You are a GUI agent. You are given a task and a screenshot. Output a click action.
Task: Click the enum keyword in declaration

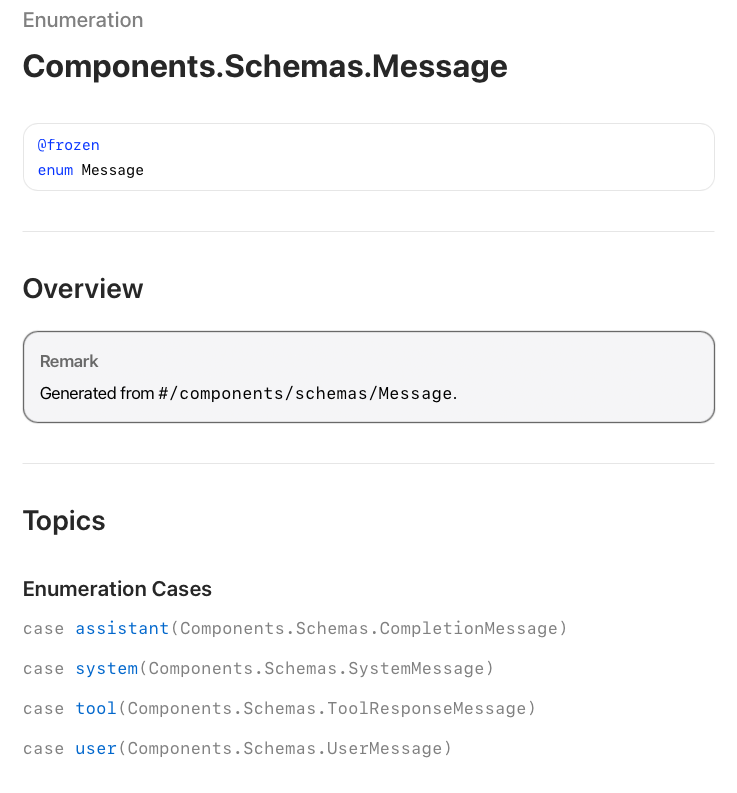click(55, 171)
